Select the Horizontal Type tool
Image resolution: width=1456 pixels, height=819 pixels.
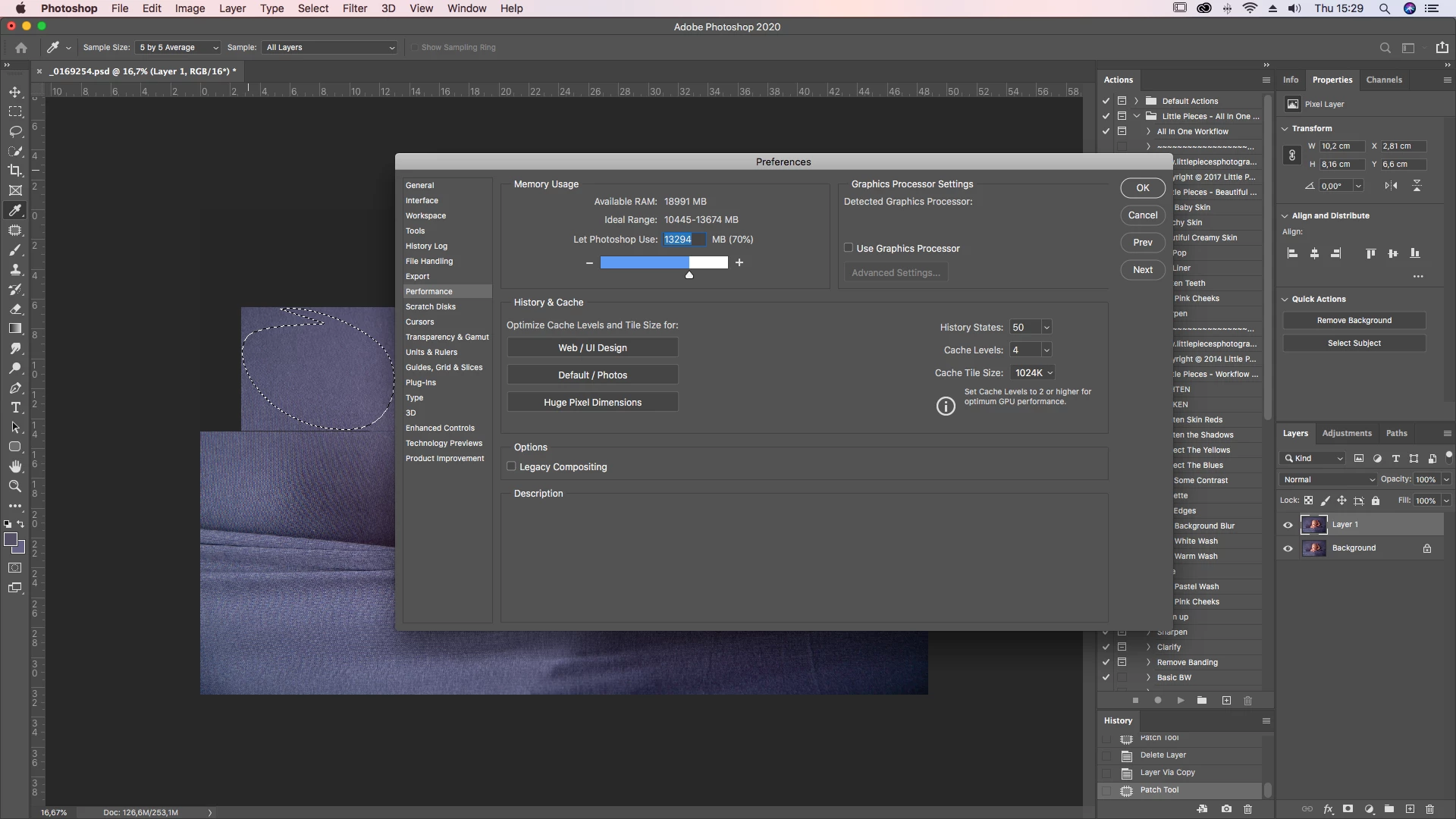(15, 407)
